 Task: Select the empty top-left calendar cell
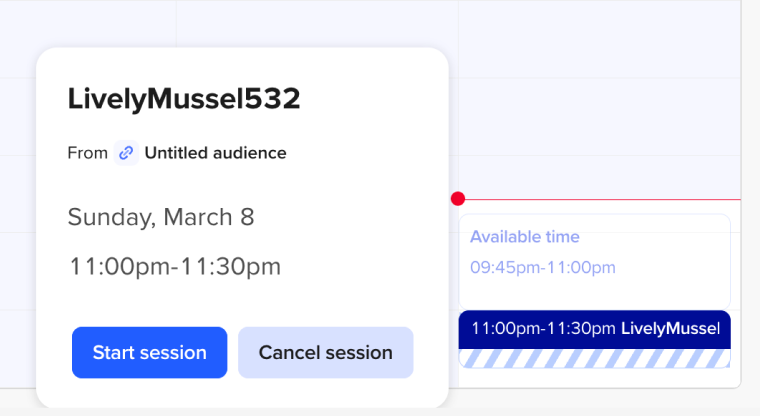(x=88, y=22)
